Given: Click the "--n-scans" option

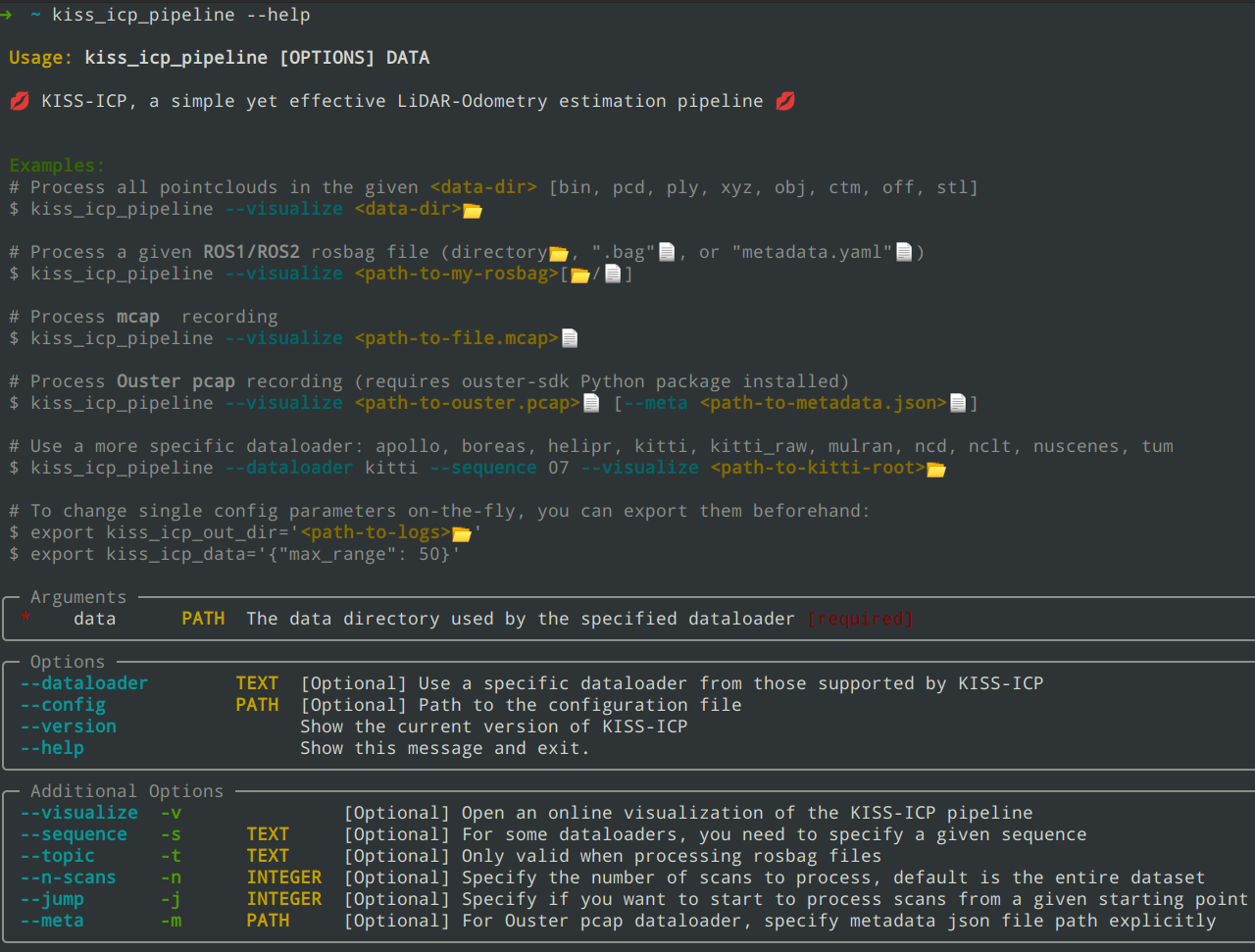Looking at the screenshot, I should click(68, 877).
